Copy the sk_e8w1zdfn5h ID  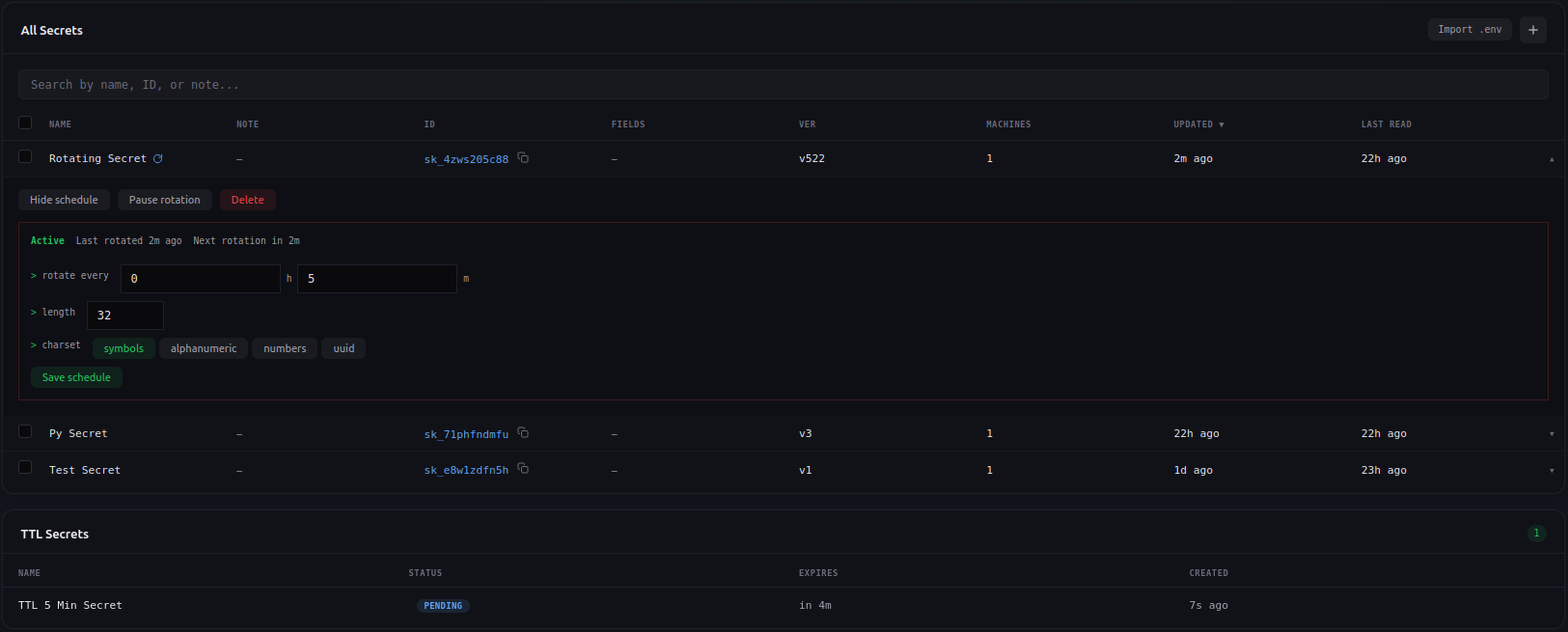[x=523, y=468]
